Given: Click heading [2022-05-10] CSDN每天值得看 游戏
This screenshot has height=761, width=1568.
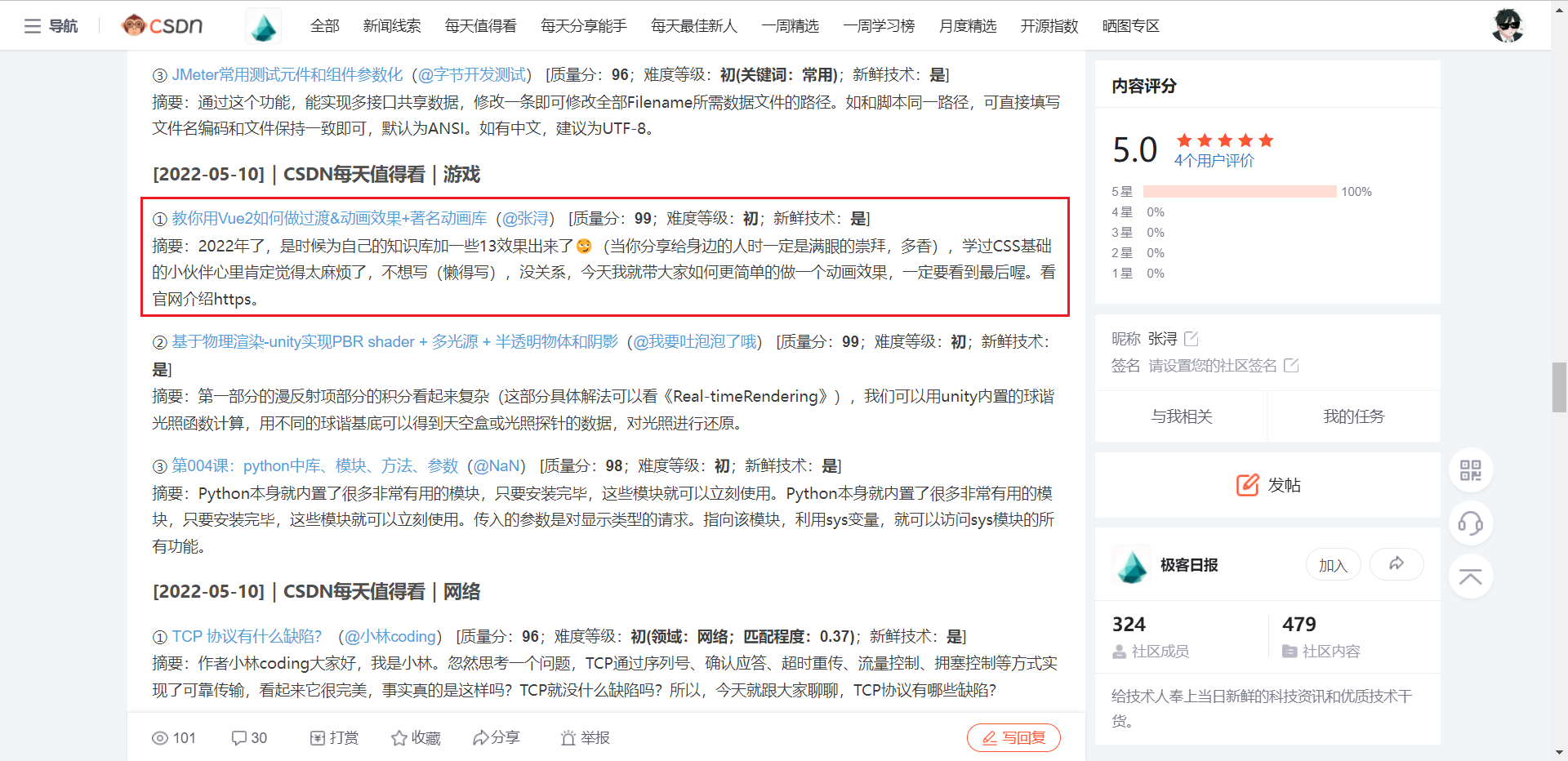Looking at the screenshot, I should click(317, 175).
